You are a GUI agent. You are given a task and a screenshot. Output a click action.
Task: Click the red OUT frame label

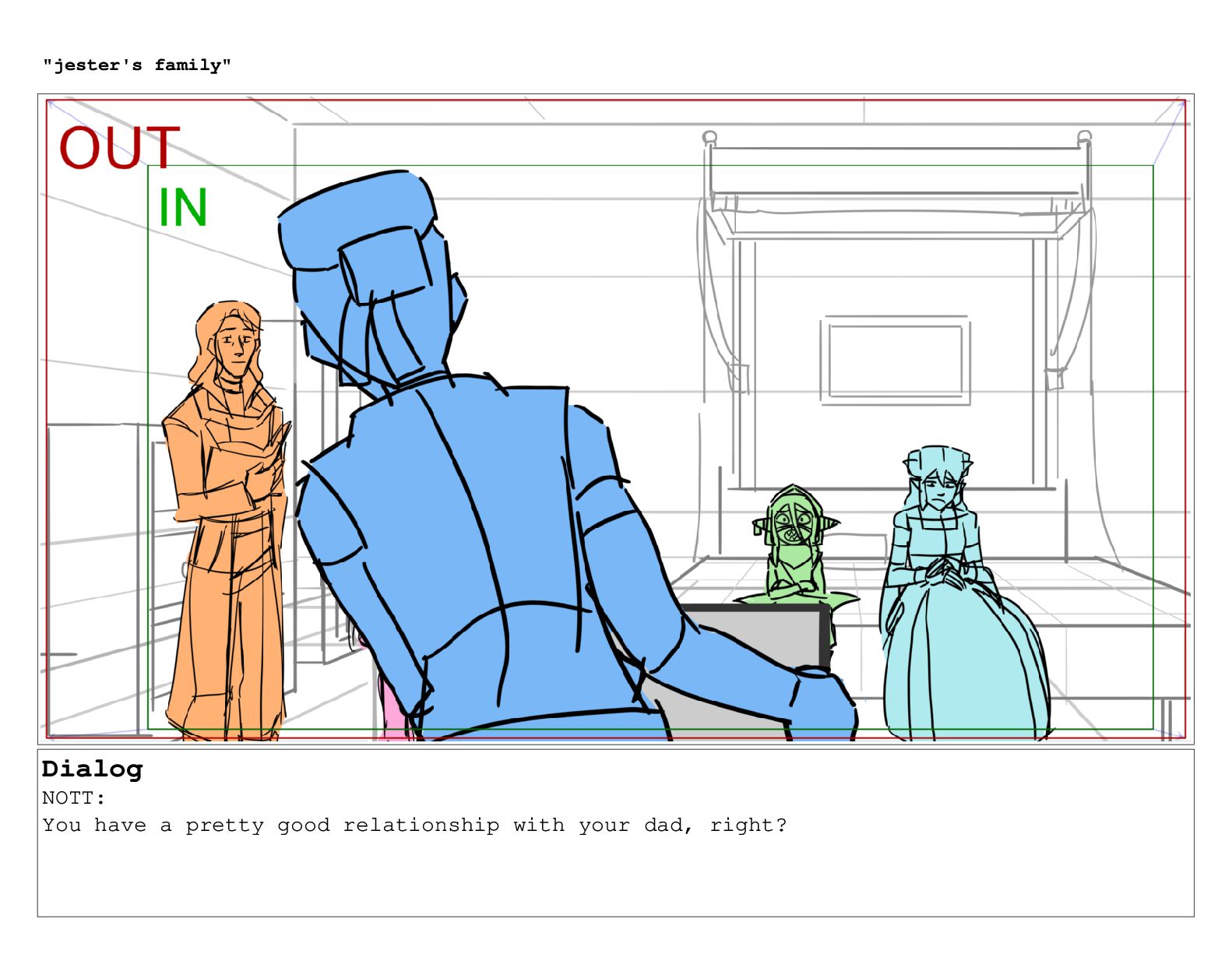pyautogui.click(x=120, y=148)
